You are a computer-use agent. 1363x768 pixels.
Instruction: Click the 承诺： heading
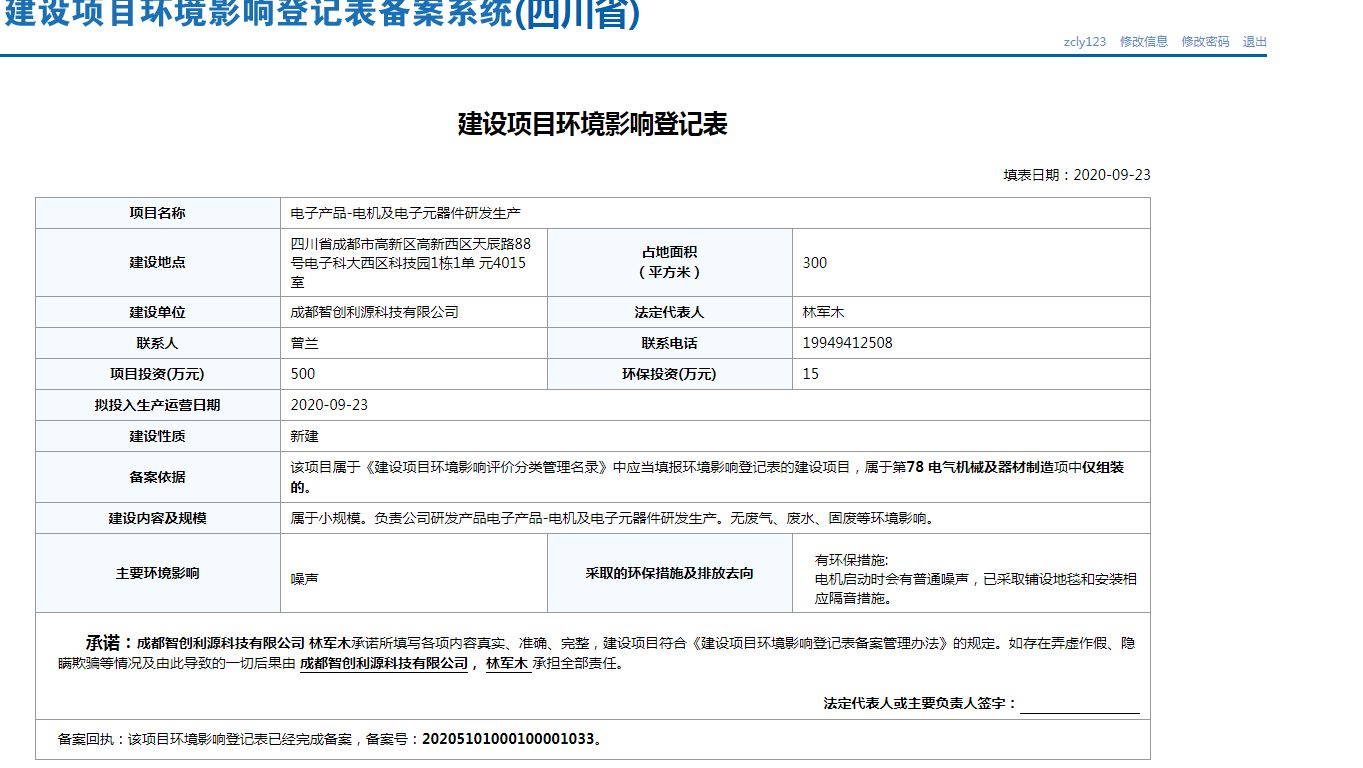point(109,643)
